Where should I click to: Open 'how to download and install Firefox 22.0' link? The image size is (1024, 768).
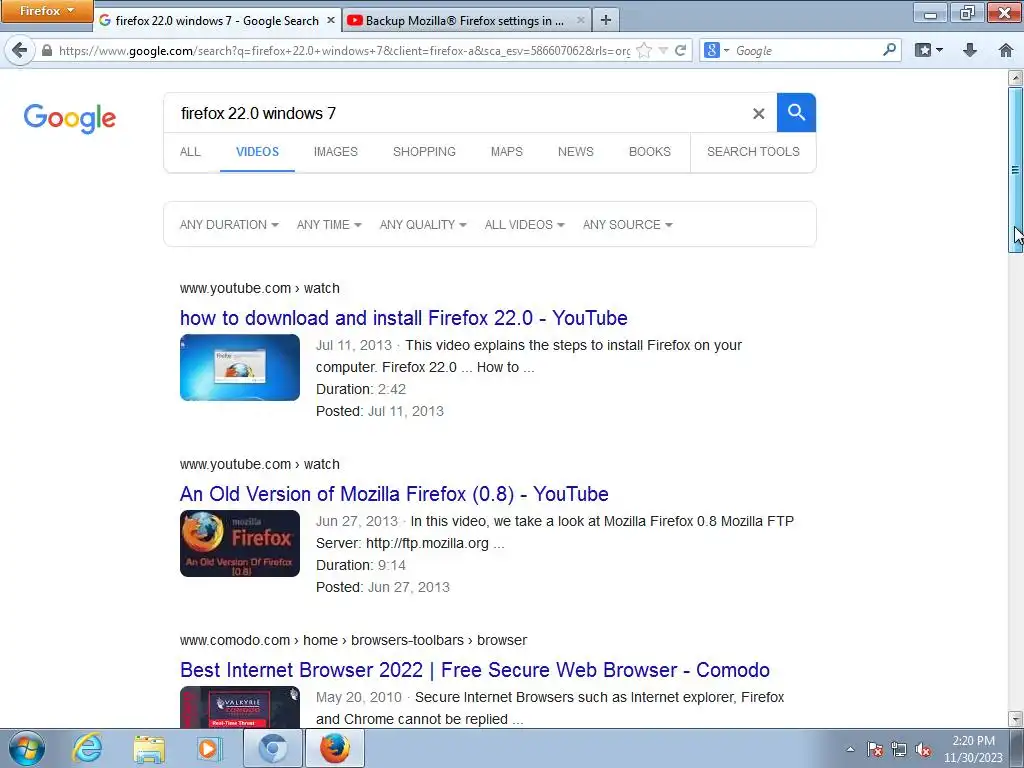click(404, 318)
